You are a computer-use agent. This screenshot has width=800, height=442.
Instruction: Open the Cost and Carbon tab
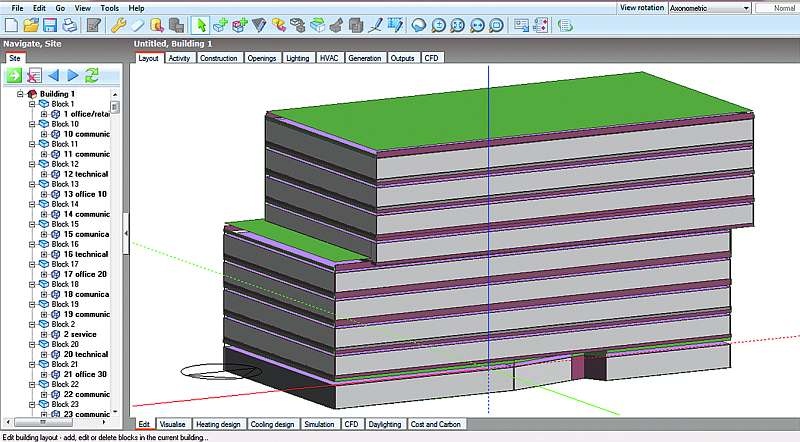coord(436,424)
